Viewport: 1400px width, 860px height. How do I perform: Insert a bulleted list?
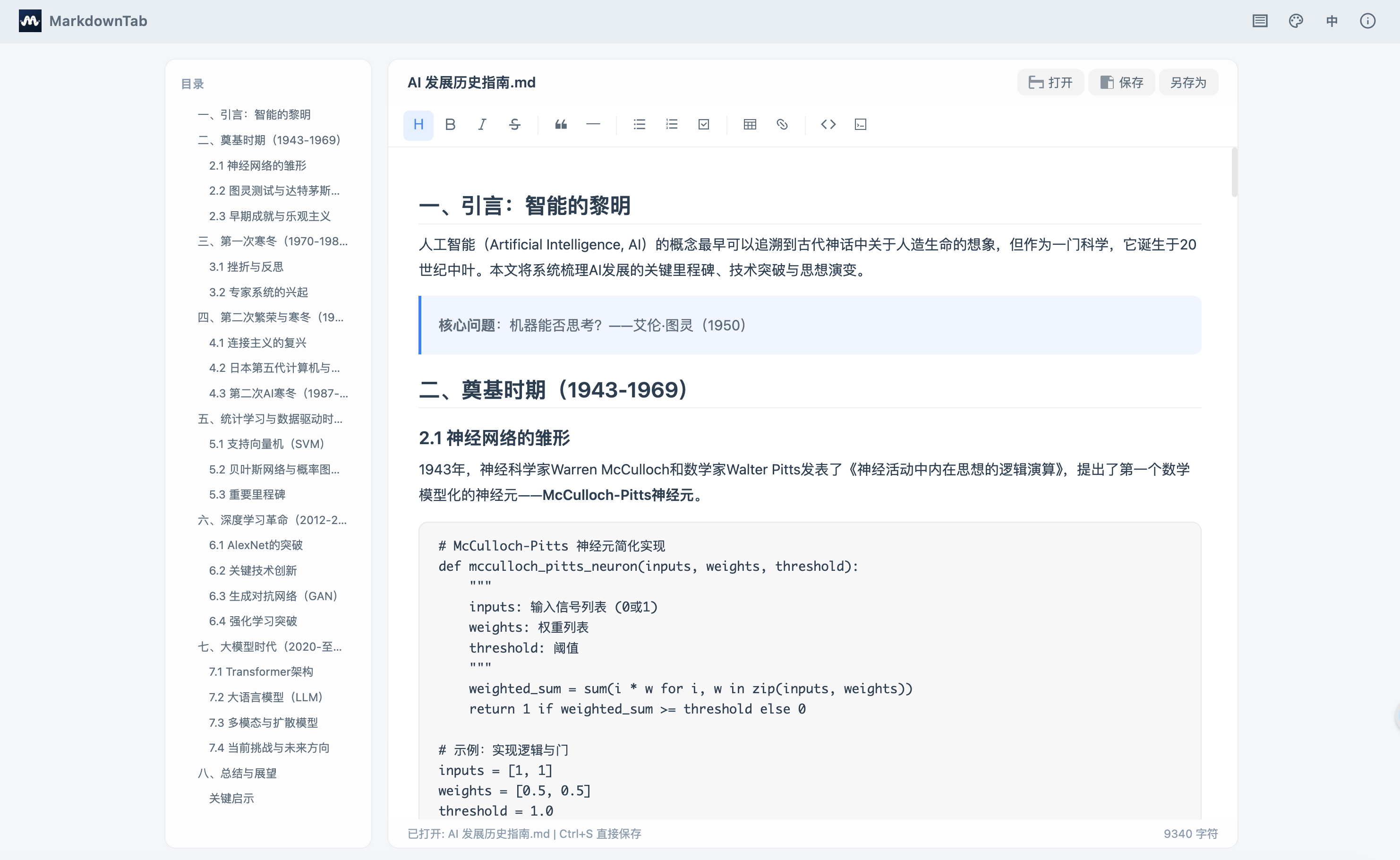click(640, 125)
